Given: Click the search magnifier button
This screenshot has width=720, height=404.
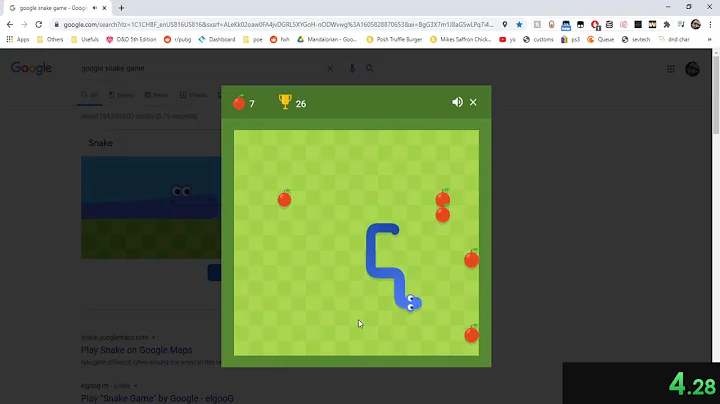Looking at the screenshot, I should (x=370, y=68).
